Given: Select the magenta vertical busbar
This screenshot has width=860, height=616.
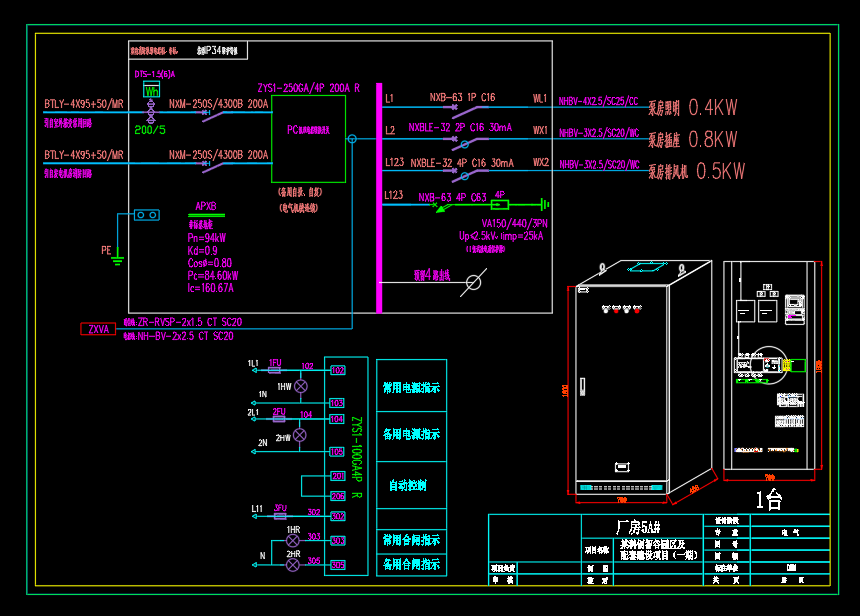Looking at the screenshot, I should click(x=379, y=198).
